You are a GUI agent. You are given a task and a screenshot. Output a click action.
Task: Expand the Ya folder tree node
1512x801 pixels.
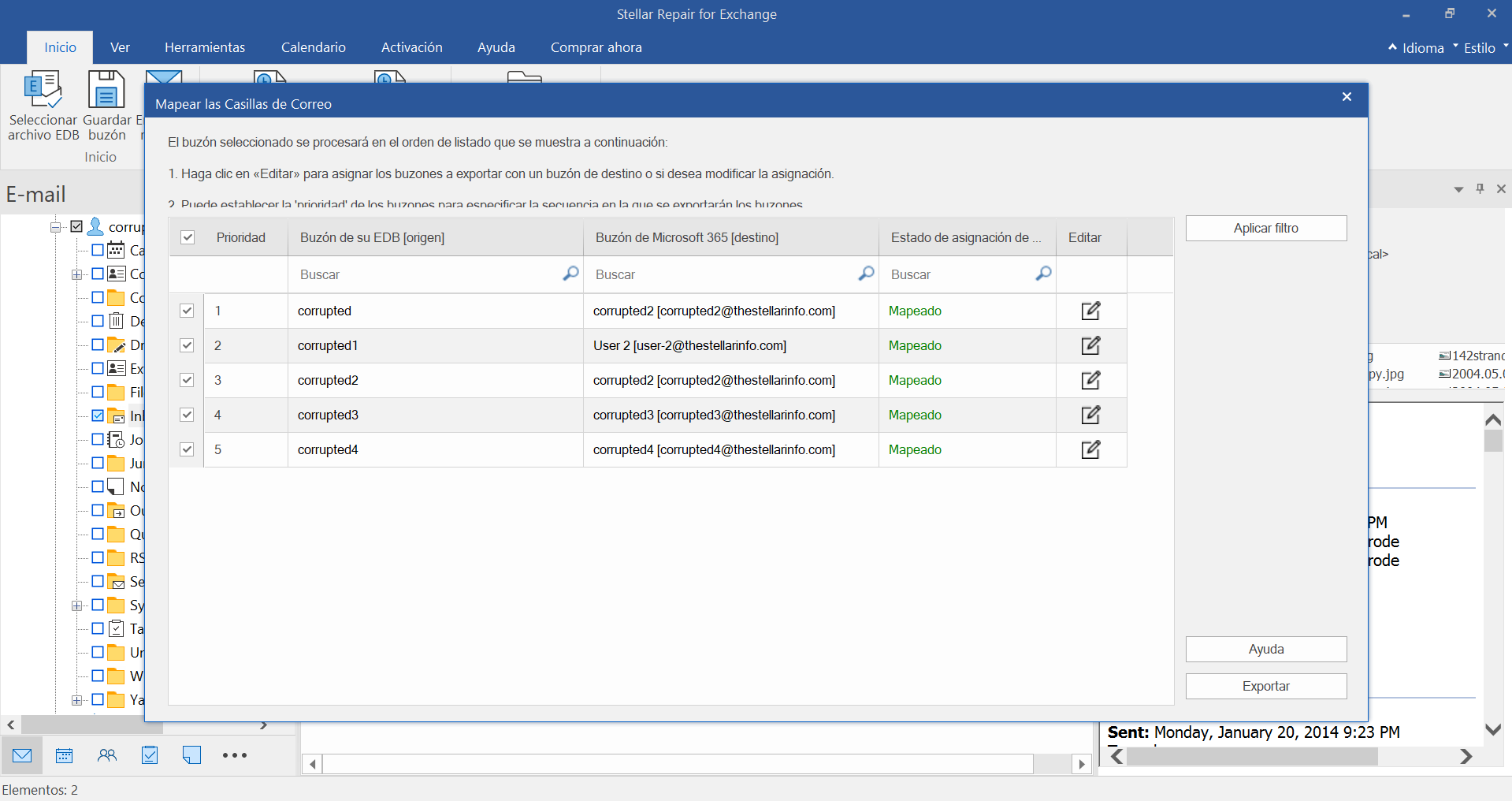coord(76,700)
